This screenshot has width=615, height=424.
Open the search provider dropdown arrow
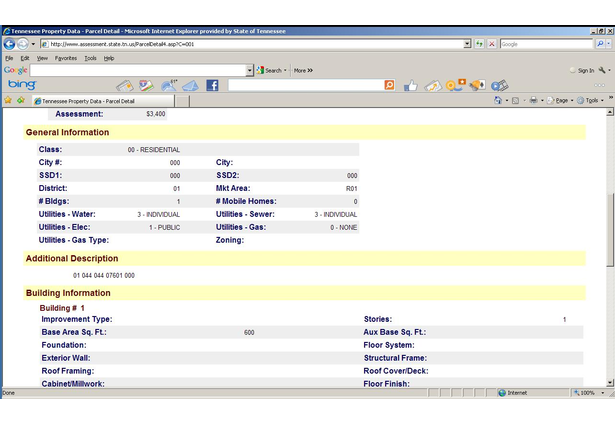point(609,44)
